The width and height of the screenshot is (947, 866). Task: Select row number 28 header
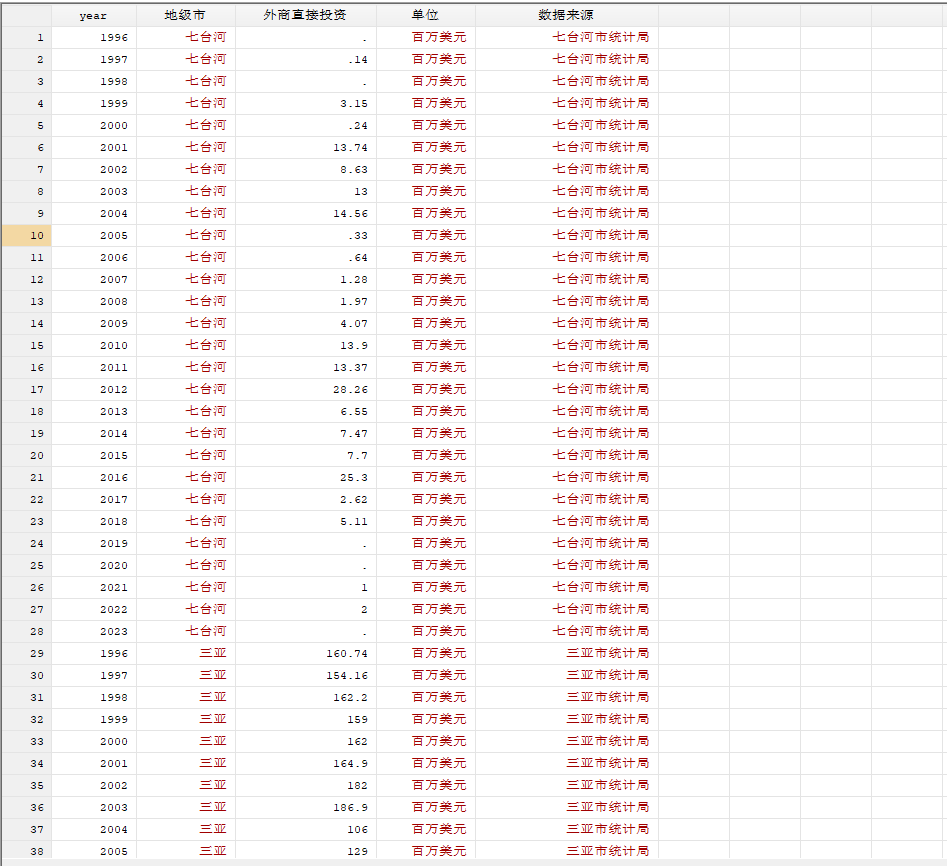[27, 632]
